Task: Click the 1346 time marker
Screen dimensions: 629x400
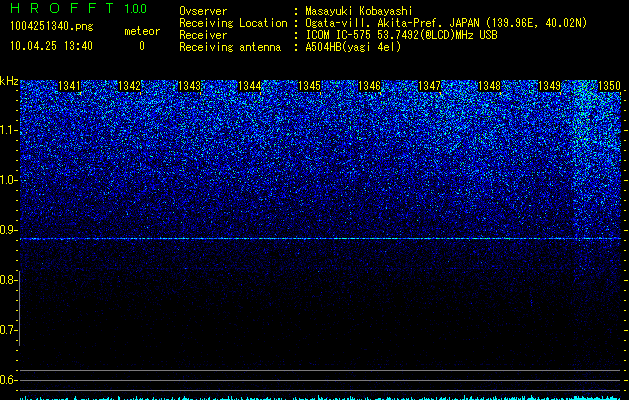Action: tap(369, 86)
